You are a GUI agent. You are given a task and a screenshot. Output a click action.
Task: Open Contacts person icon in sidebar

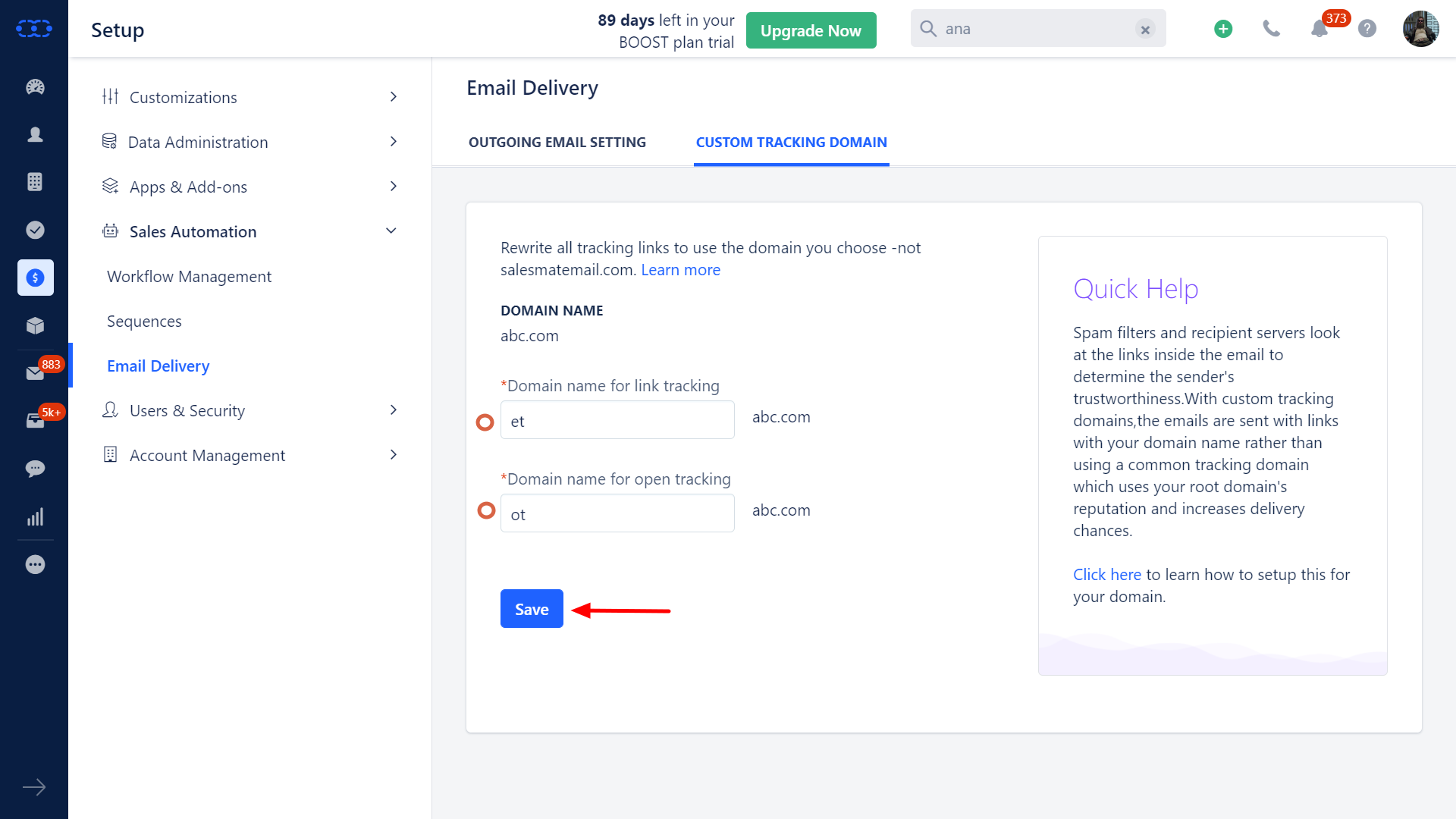pyautogui.click(x=35, y=134)
